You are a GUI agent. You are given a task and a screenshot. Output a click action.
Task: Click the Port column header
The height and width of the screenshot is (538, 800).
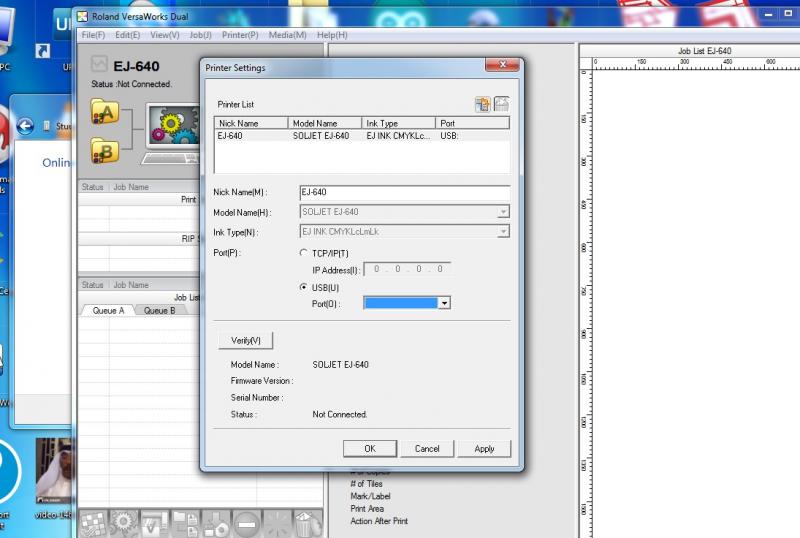tap(472, 123)
